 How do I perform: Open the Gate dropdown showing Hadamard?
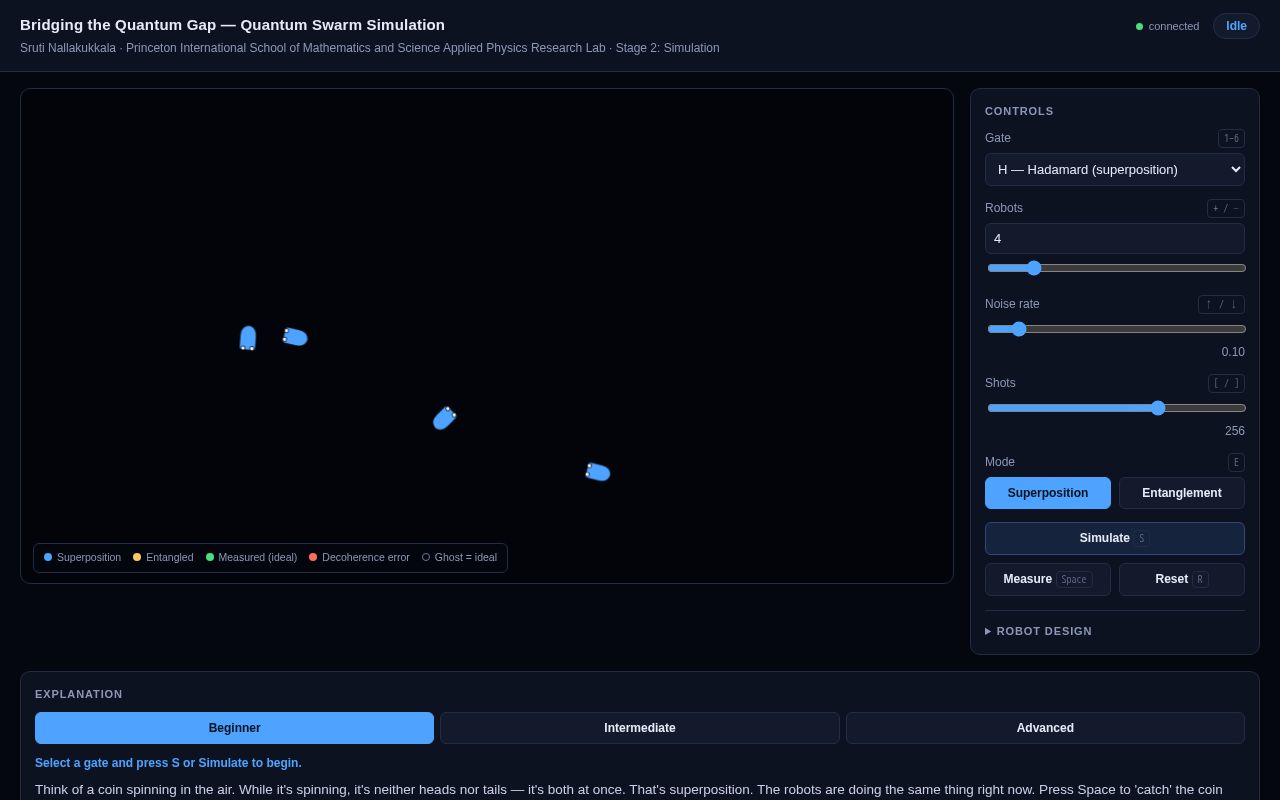click(x=1115, y=169)
